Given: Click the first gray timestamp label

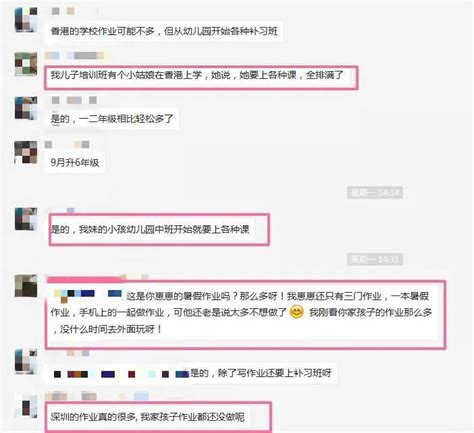Looking at the screenshot, I should click(x=375, y=193).
